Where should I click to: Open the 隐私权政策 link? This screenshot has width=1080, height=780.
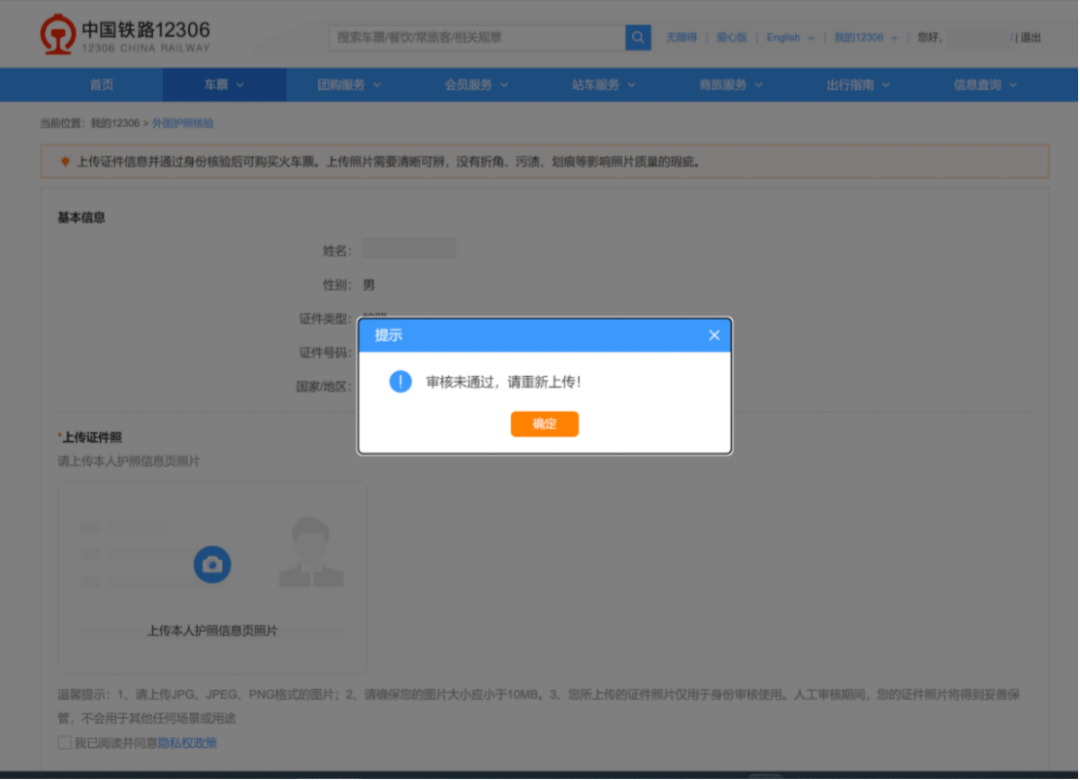(187, 743)
